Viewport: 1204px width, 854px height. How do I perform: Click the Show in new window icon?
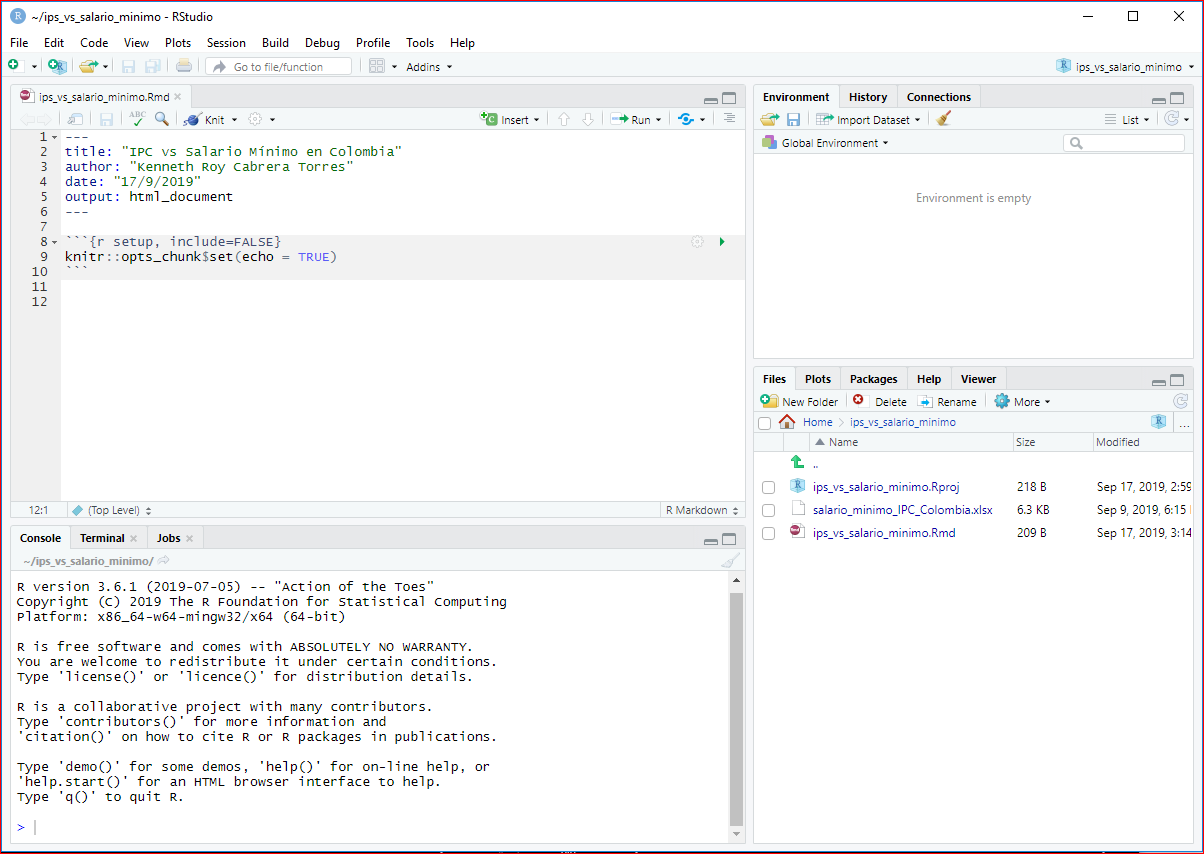click(76, 119)
